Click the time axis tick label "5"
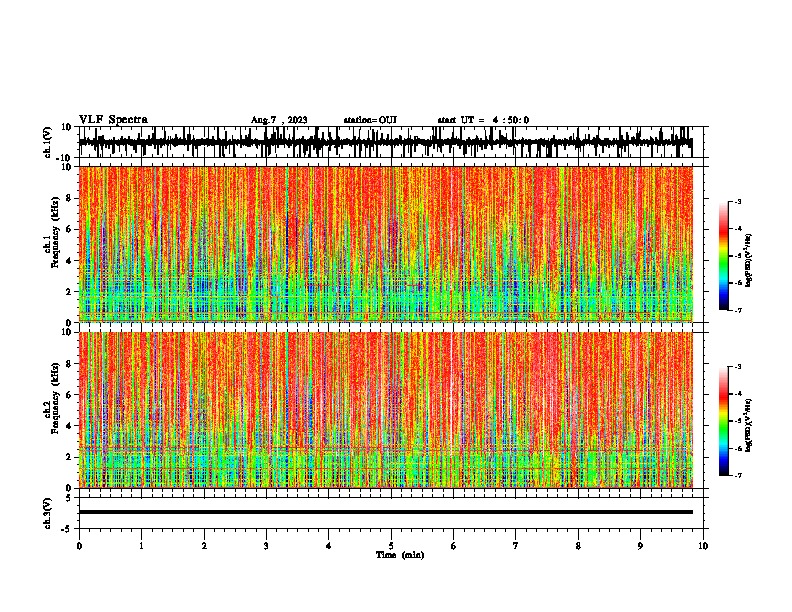 391,546
